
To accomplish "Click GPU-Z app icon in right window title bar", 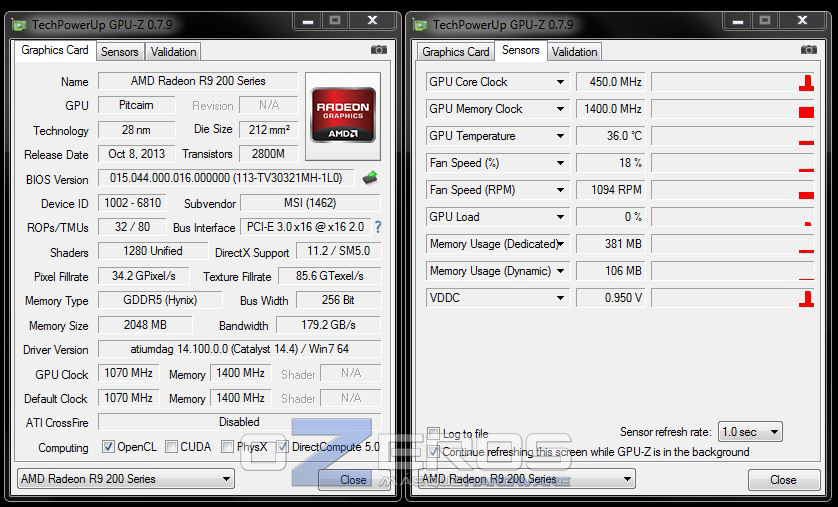I will tap(421, 25).
